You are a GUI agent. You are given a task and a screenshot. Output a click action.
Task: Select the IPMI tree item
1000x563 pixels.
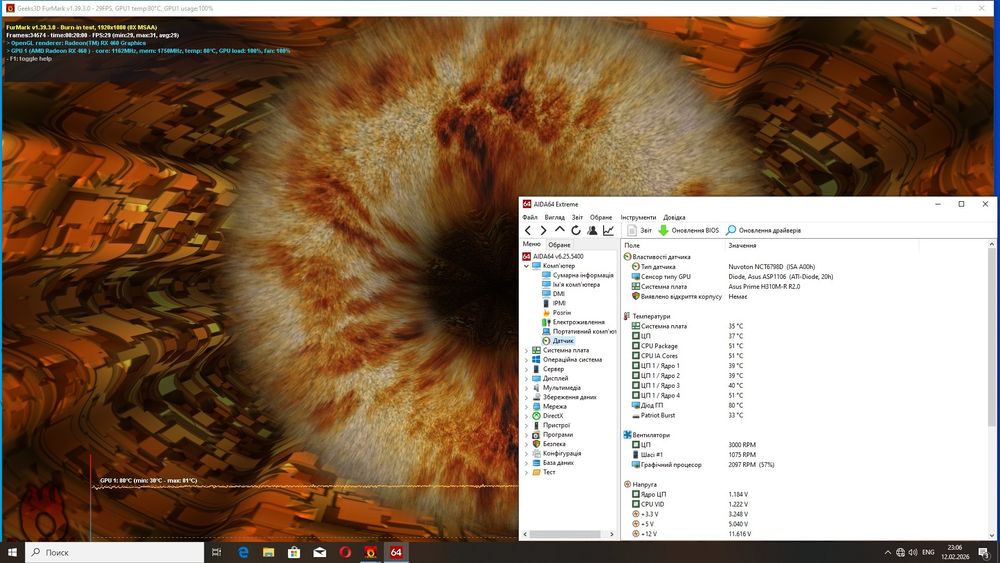point(559,303)
